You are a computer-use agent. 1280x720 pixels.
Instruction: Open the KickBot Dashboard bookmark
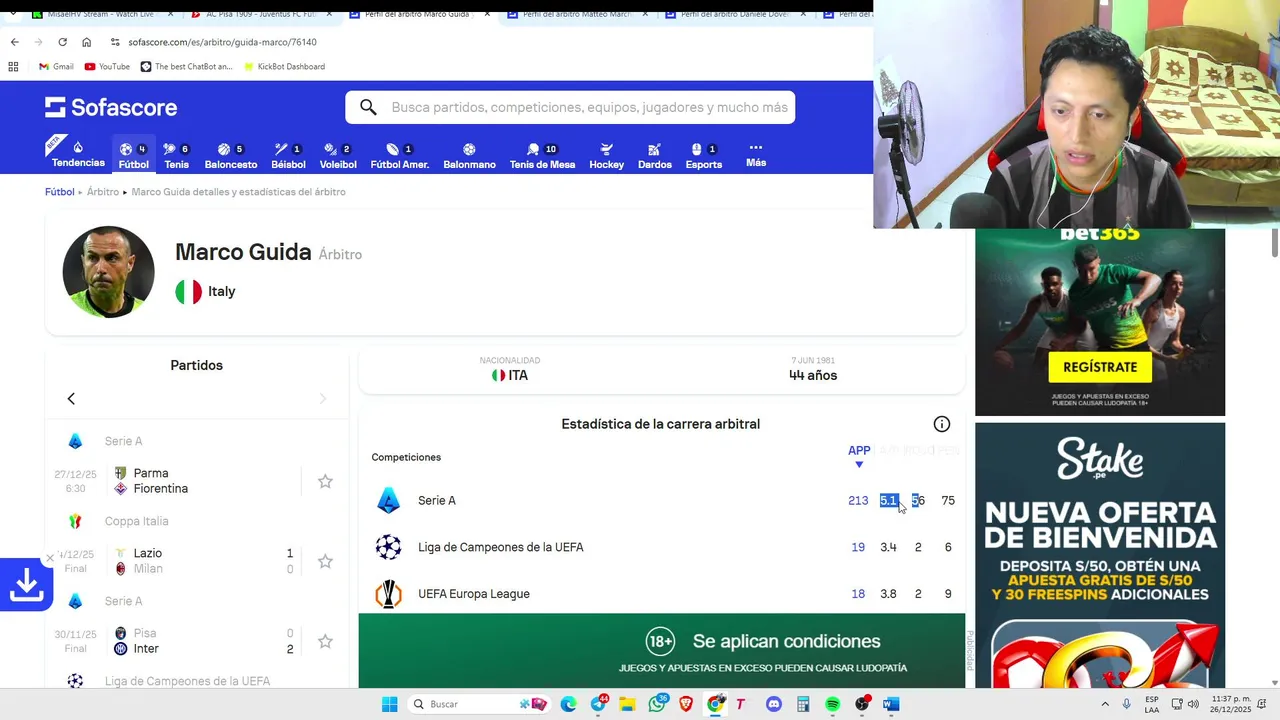point(283,67)
